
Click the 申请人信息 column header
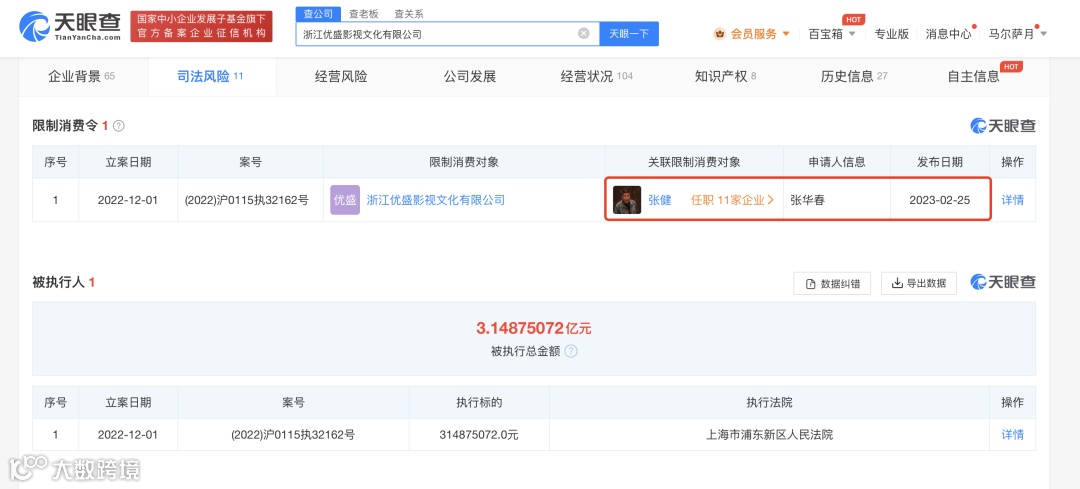point(837,163)
